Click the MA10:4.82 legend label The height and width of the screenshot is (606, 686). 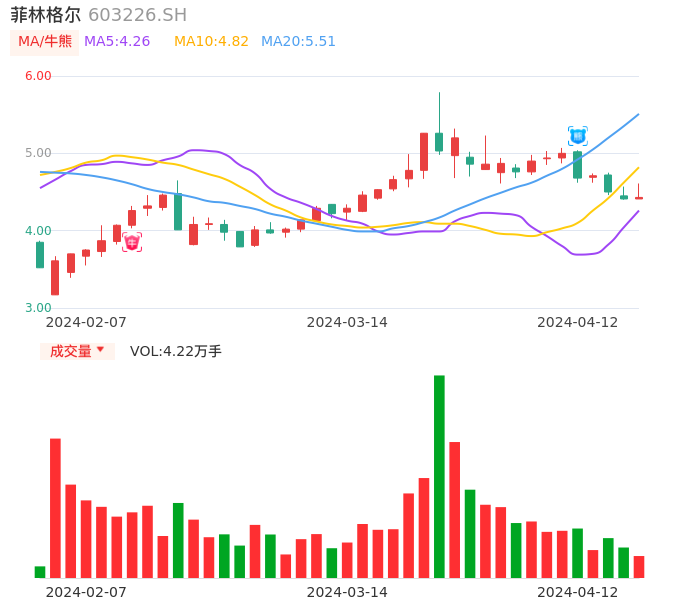pos(211,42)
